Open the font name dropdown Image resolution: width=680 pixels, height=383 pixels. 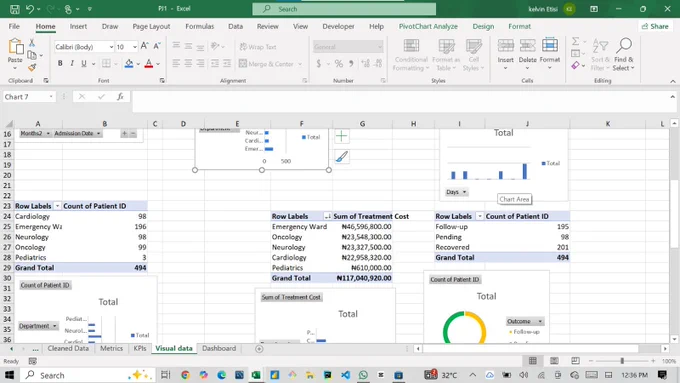pos(111,47)
